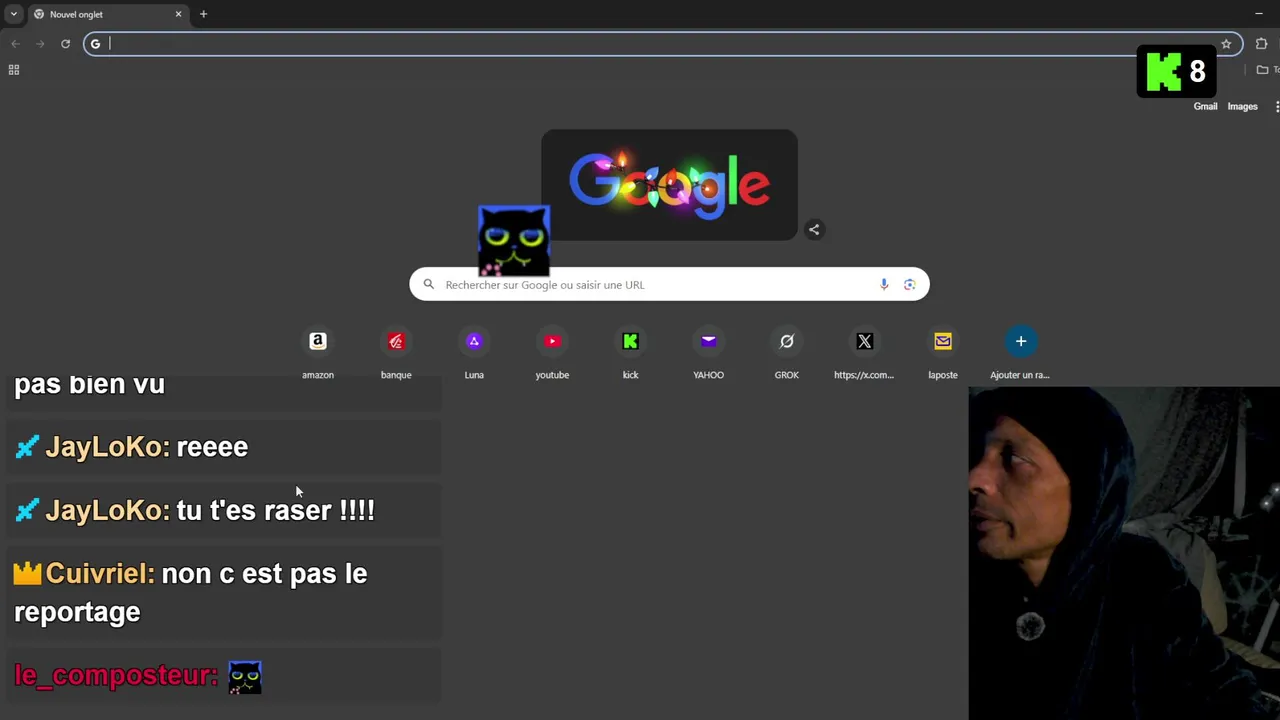Open the tab search dropdown arrow
The height and width of the screenshot is (720, 1280).
[13, 14]
